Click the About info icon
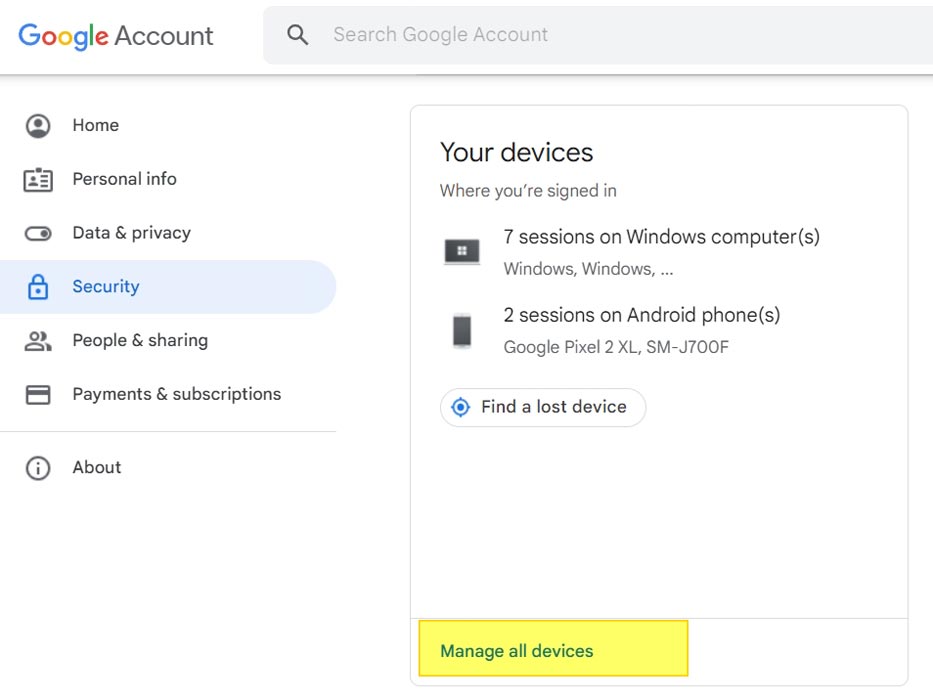This screenshot has width=933, height=700. click(38, 468)
